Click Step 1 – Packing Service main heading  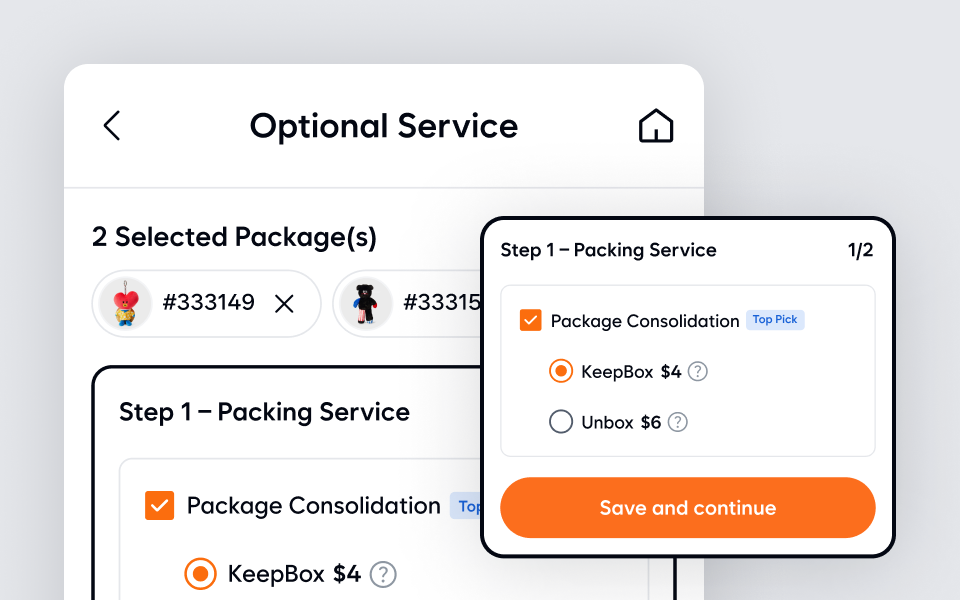pyautogui.click(x=264, y=412)
